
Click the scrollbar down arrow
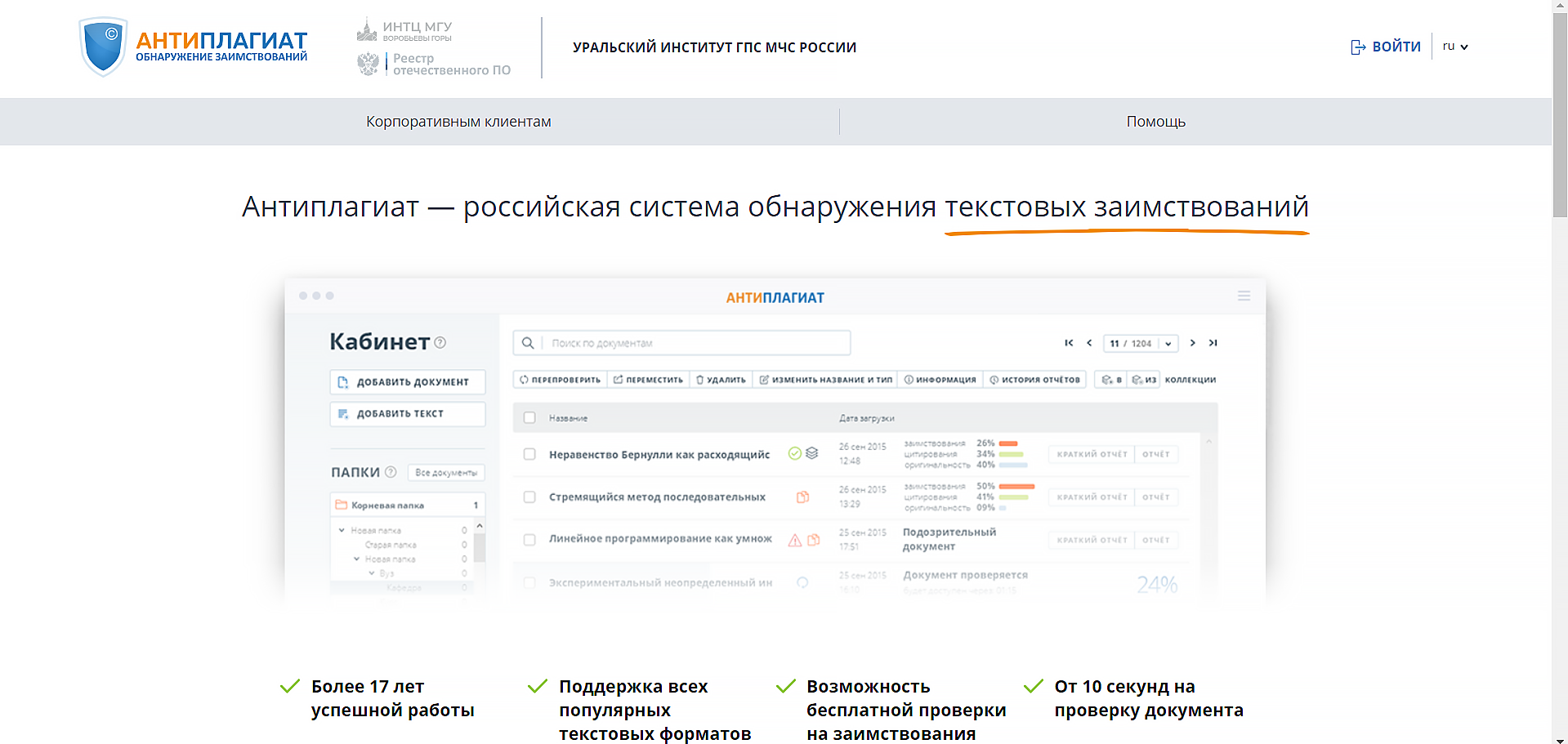(x=1560, y=738)
